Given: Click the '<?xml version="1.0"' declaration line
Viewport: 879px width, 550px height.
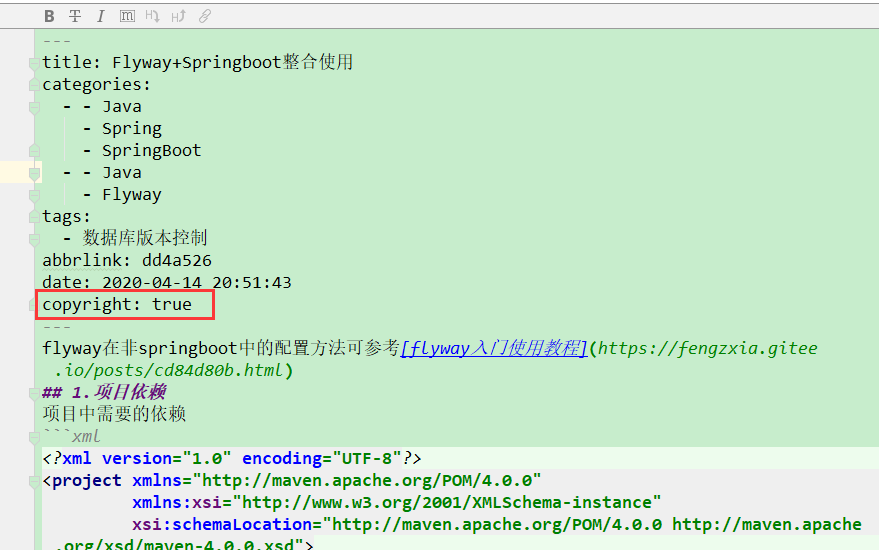Looking at the screenshot, I should click(x=232, y=458).
